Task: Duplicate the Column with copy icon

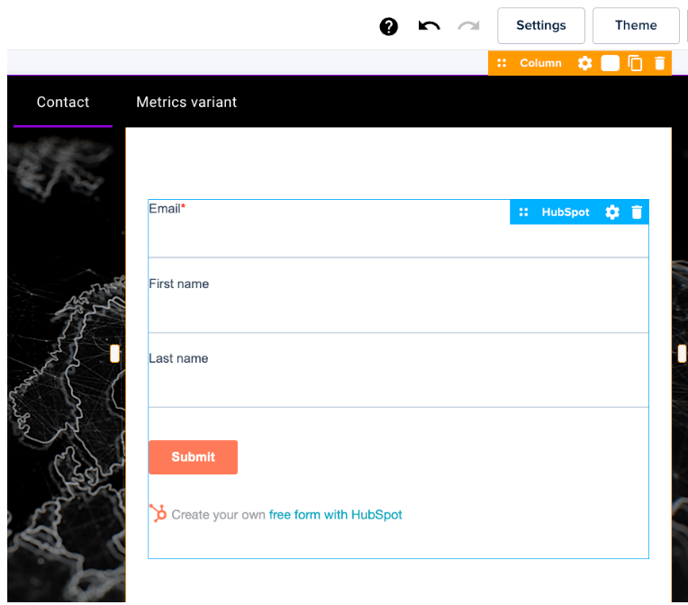Action: (635, 63)
